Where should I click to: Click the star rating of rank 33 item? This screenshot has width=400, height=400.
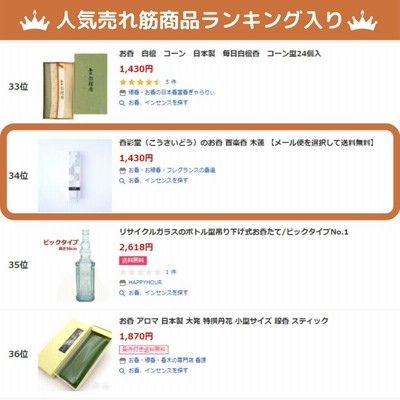[x=140, y=82]
